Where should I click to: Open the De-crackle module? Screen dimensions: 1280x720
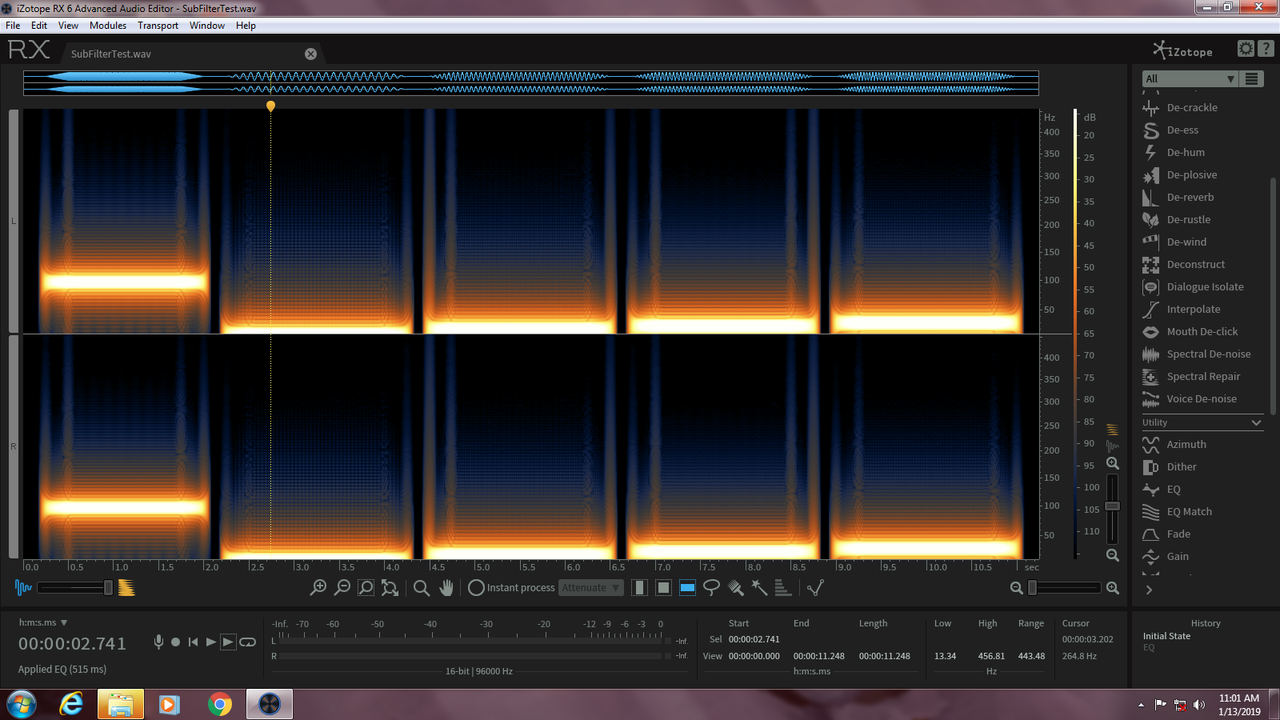tap(1179, 108)
